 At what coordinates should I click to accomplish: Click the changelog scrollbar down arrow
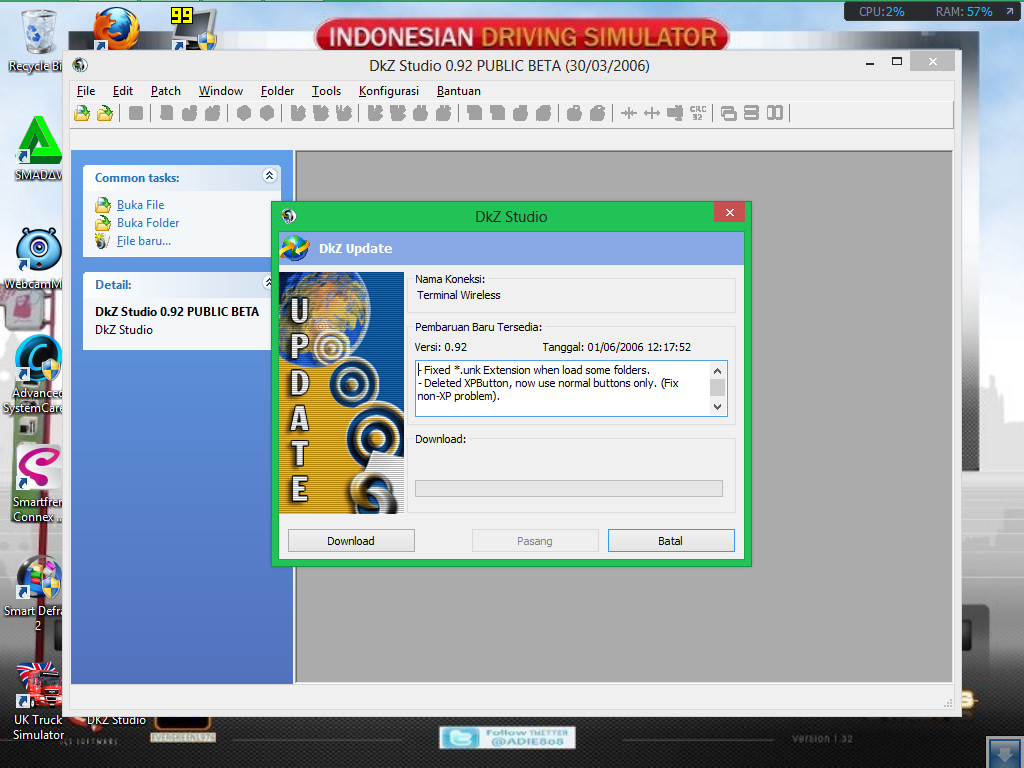[x=717, y=406]
